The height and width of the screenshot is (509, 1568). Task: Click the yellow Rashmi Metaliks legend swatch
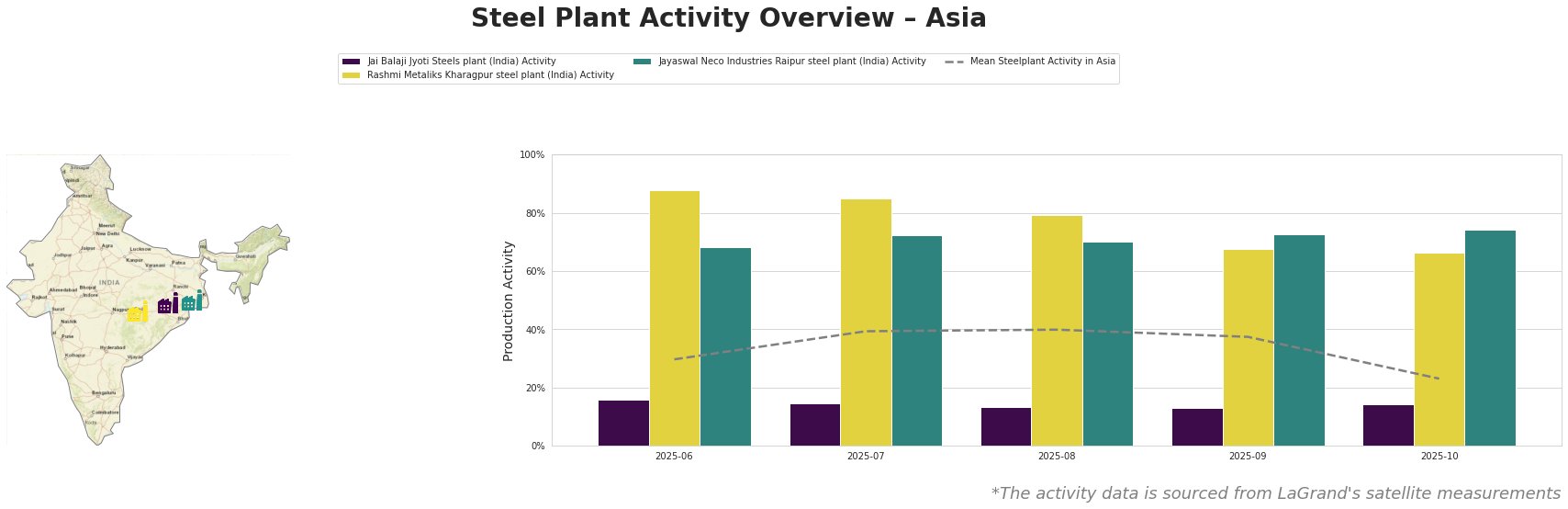coord(351,75)
